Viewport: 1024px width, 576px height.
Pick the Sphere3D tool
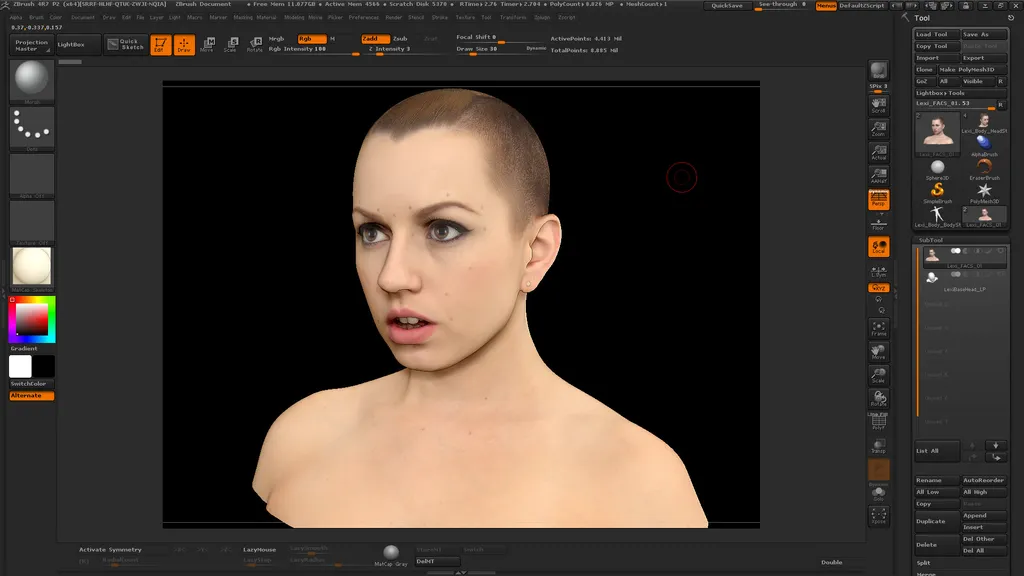937,167
